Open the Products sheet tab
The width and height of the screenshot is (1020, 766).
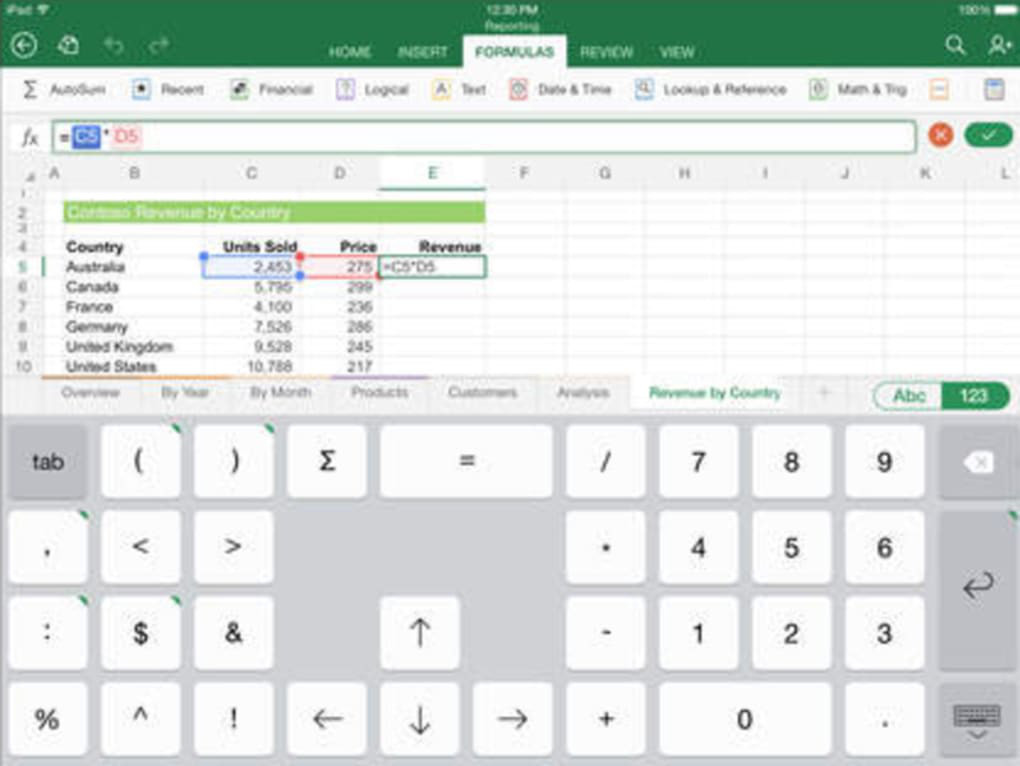pyautogui.click(x=379, y=392)
